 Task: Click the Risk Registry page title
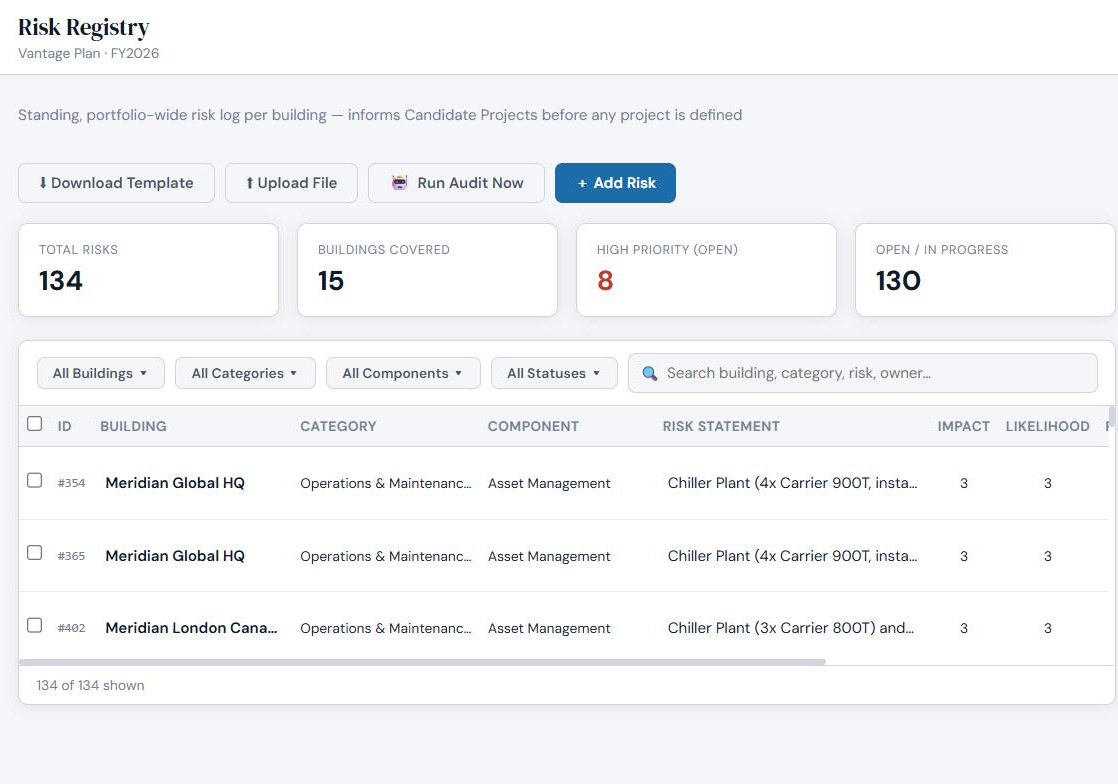coord(83,27)
